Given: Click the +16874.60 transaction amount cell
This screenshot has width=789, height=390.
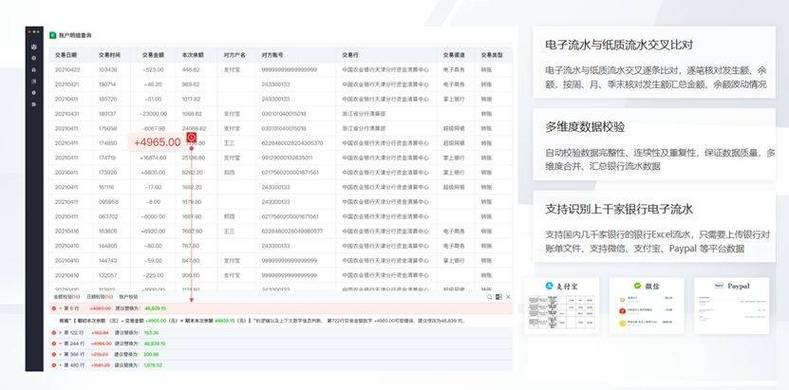Looking at the screenshot, I should [x=153, y=158].
